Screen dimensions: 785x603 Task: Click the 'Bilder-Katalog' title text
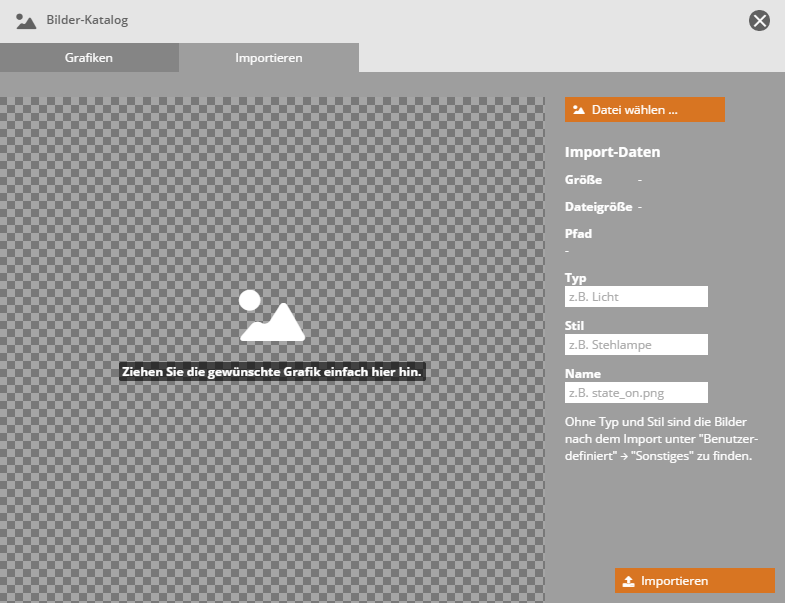tap(87, 20)
